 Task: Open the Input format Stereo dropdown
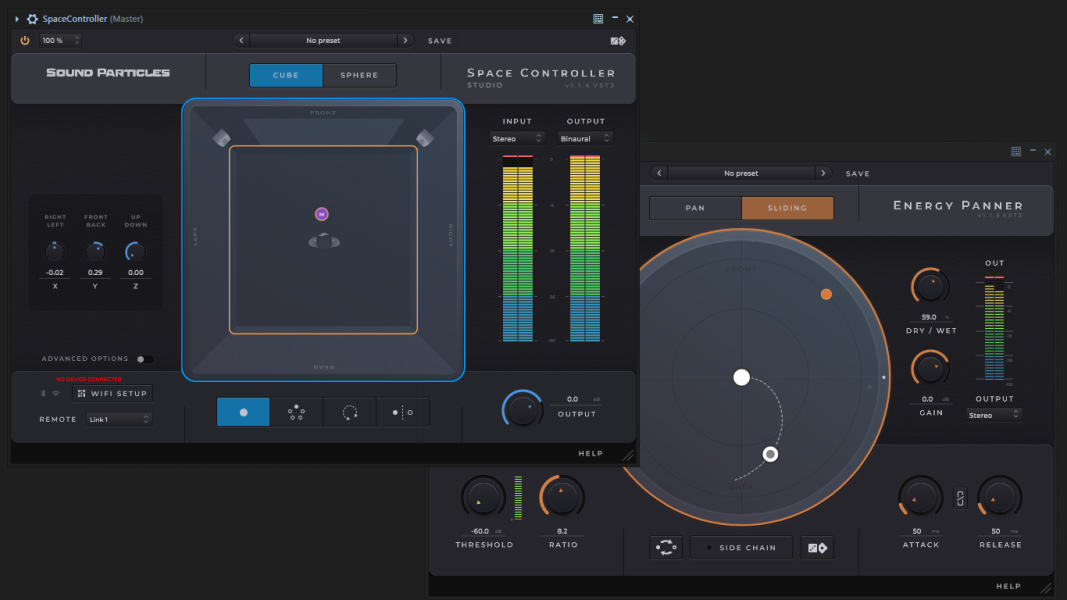tap(516, 139)
